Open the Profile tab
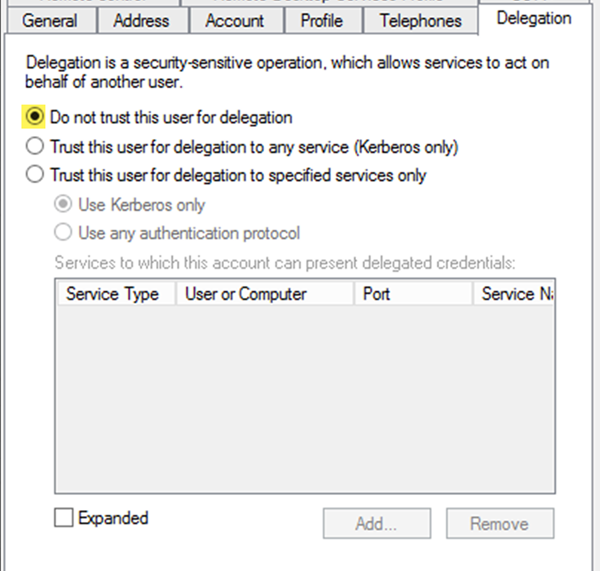Image resolution: width=600 pixels, height=571 pixels. click(x=322, y=20)
